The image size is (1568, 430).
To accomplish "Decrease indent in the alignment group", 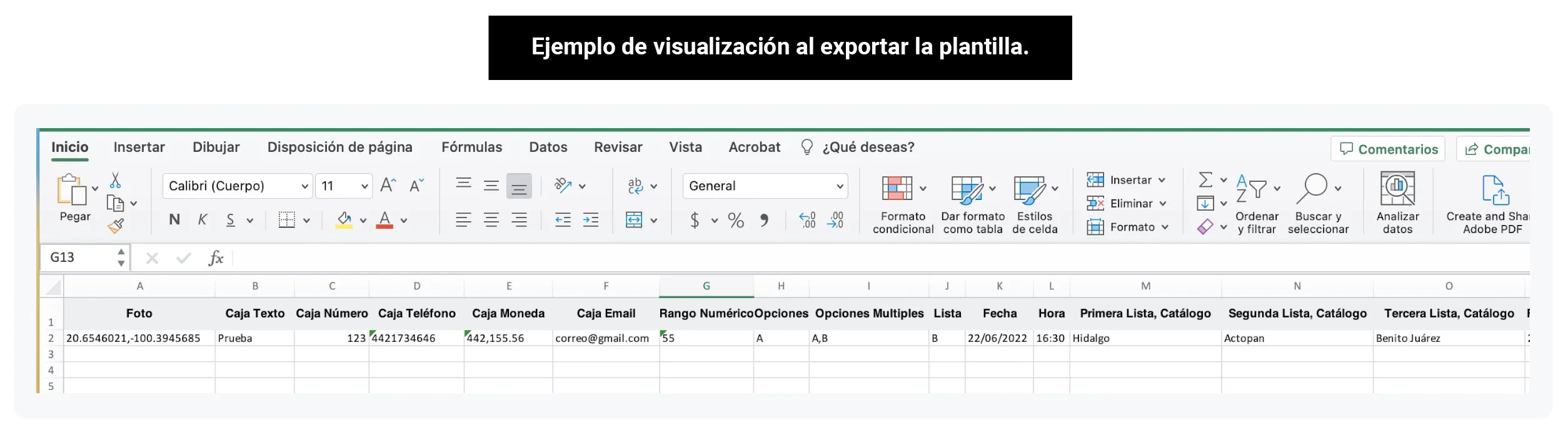I will pos(563,220).
